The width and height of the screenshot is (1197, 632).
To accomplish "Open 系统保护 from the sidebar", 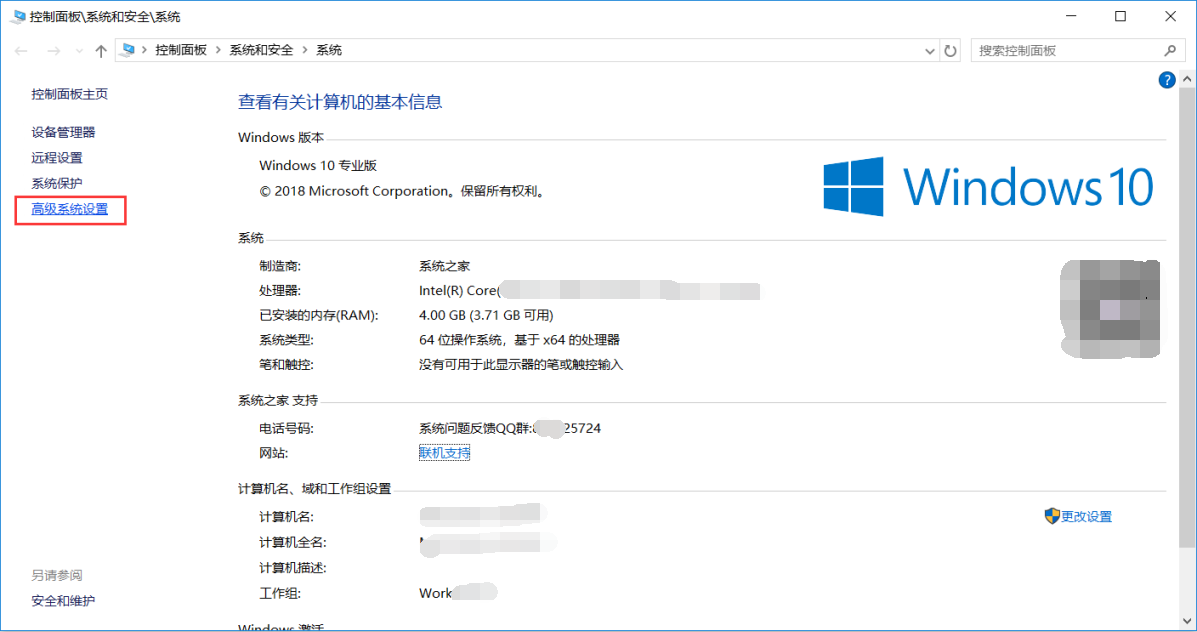I will [56, 183].
